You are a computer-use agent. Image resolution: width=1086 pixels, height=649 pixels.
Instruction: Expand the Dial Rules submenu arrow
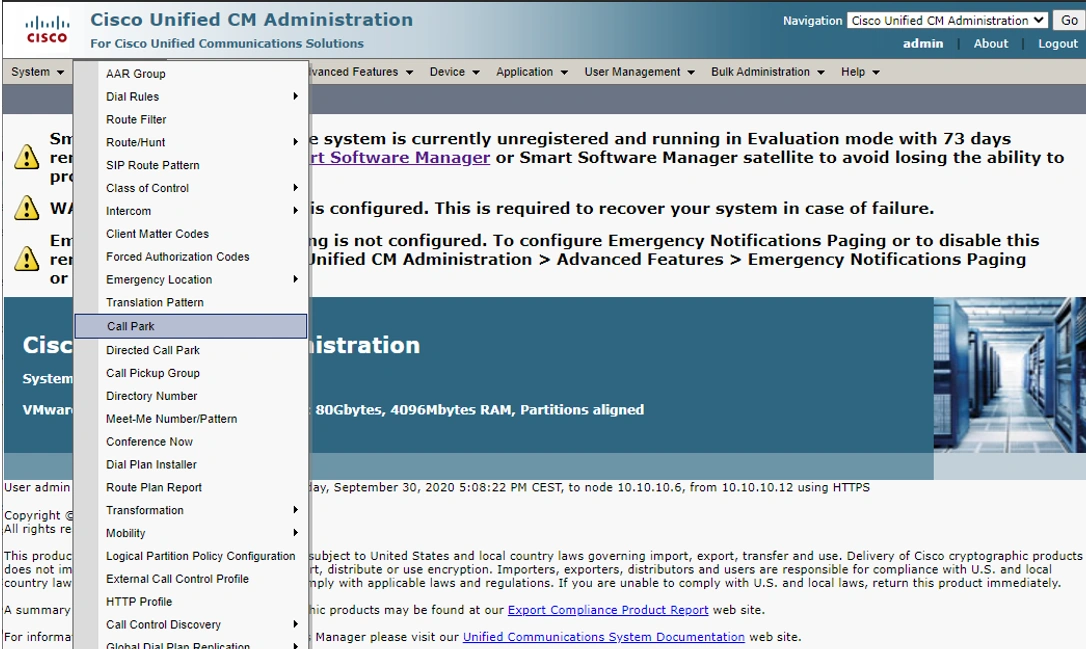296,96
